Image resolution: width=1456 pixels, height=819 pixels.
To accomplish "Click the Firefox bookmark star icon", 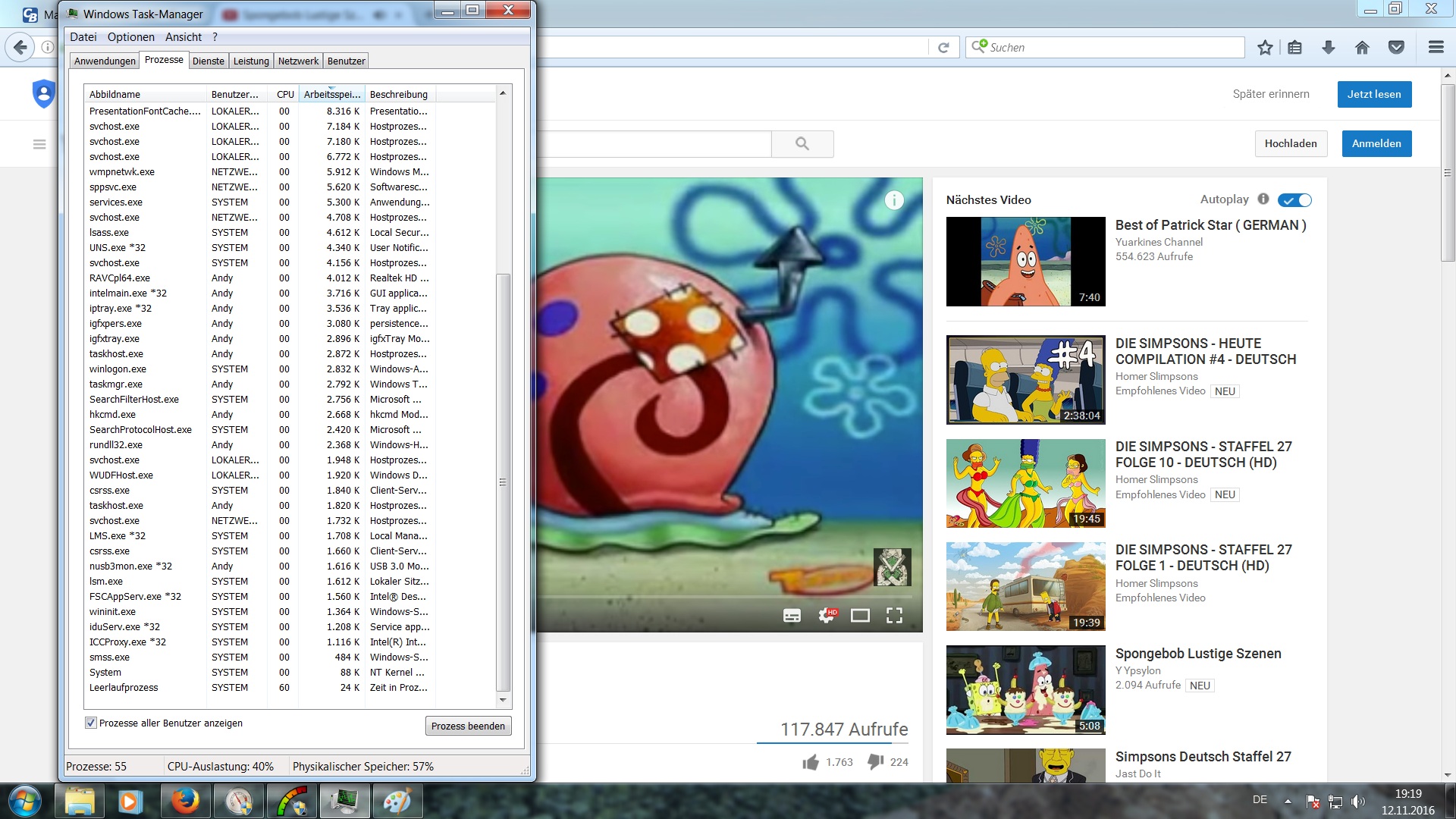I will pyautogui.click(x=1265, y=48).
